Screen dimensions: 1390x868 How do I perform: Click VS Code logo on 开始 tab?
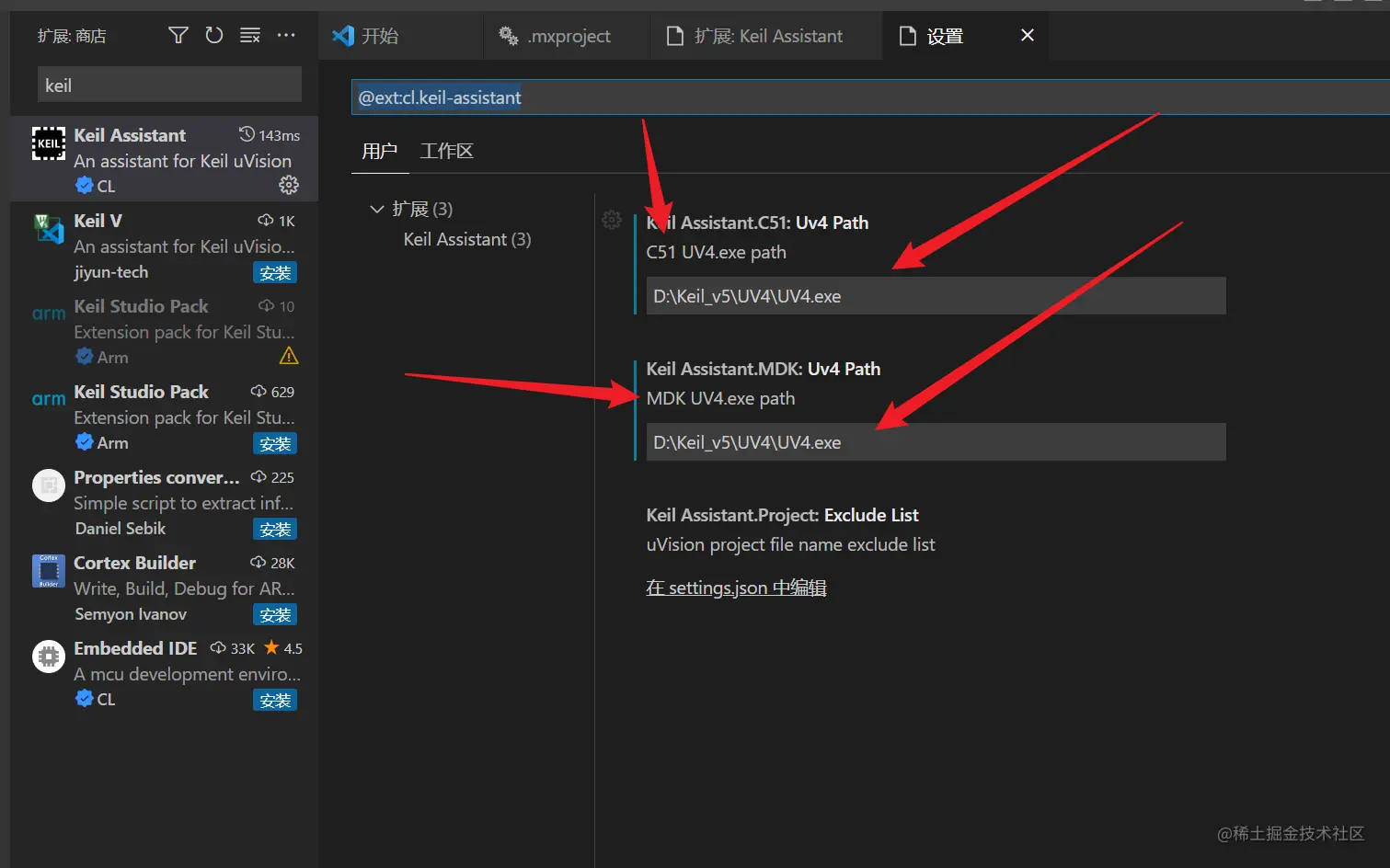343,36
